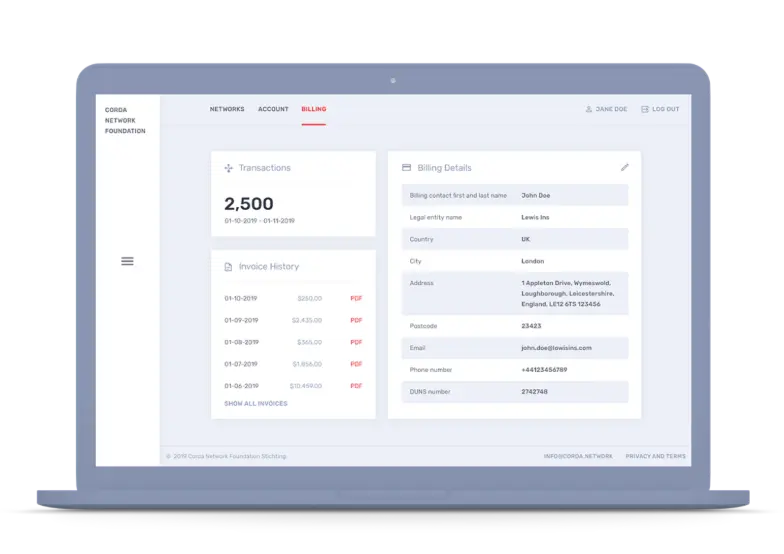Open the PDF for invoice 01-06-2019
The width and height of the screenshot is (784, 554).
pyautogui.click(x=356, y=386)
